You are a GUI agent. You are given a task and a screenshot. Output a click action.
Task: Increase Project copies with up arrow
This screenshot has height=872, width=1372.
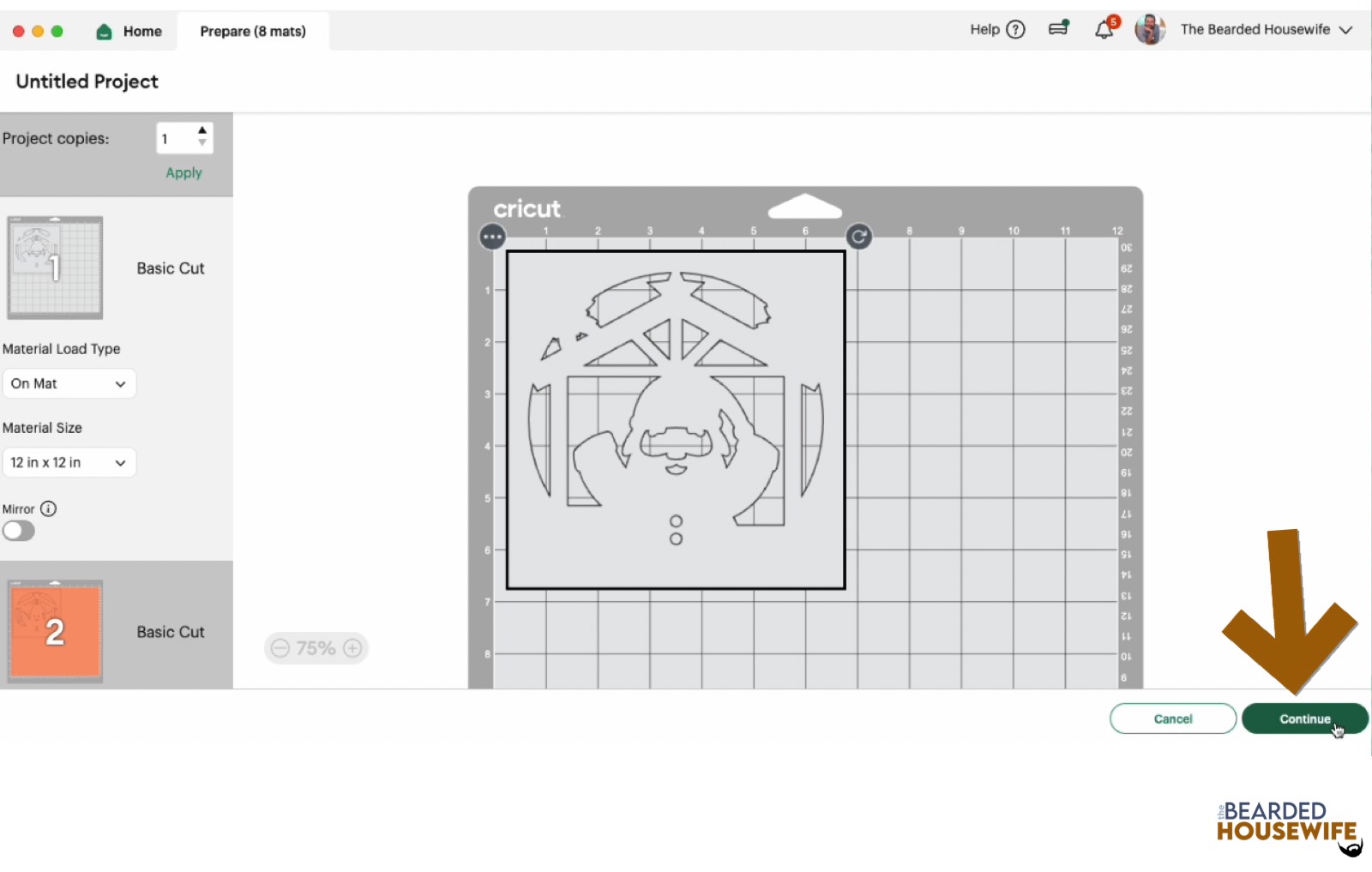[x=202, y=131]
